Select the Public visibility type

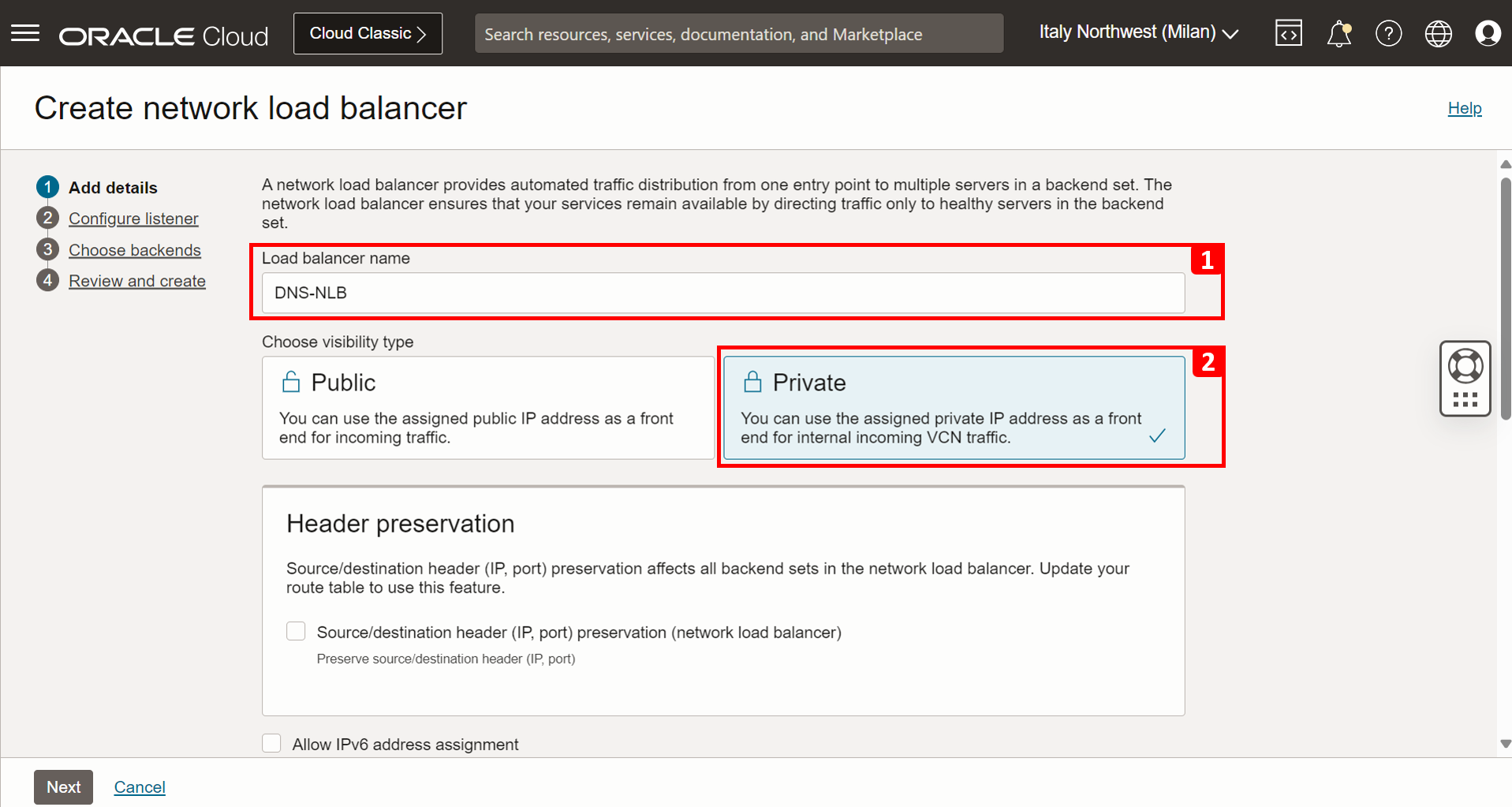point(487,407)
